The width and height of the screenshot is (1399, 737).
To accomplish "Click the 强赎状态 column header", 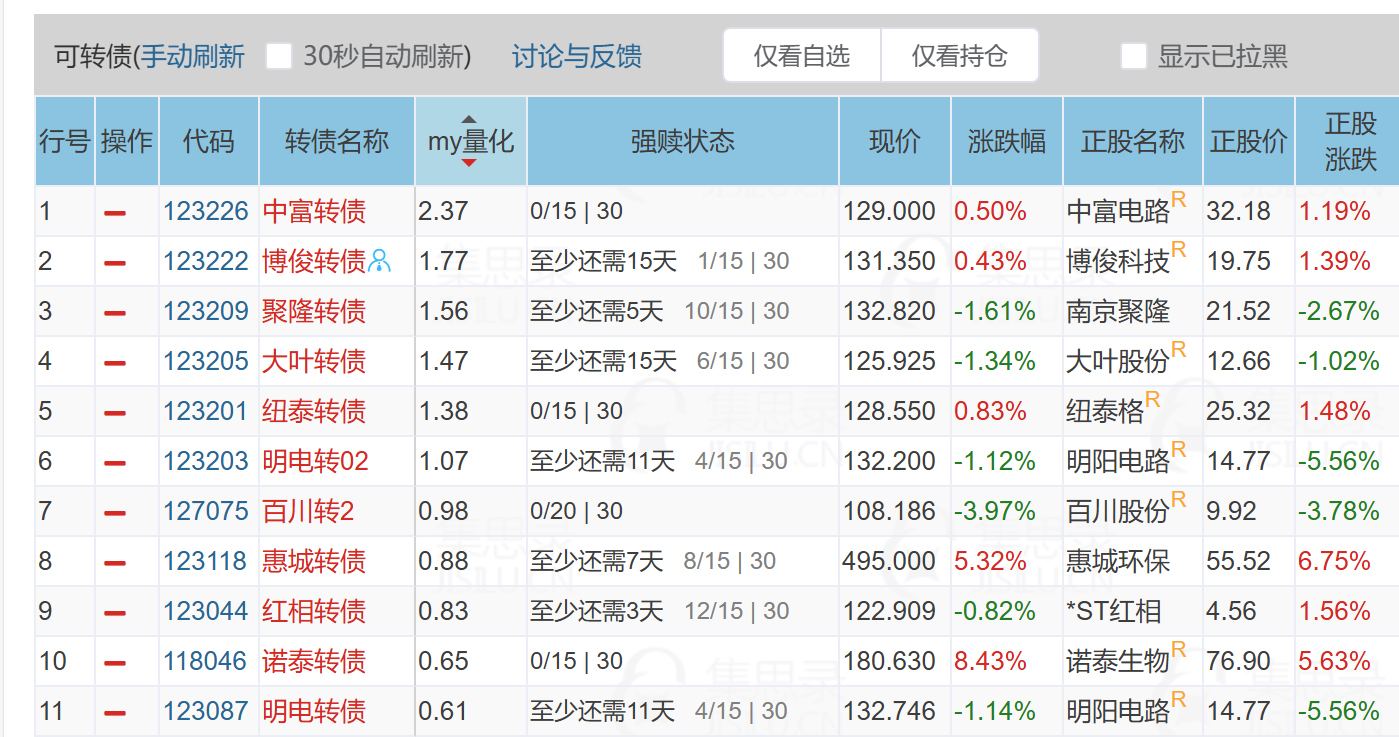I will pyautogui.click(x=683, y=141).
